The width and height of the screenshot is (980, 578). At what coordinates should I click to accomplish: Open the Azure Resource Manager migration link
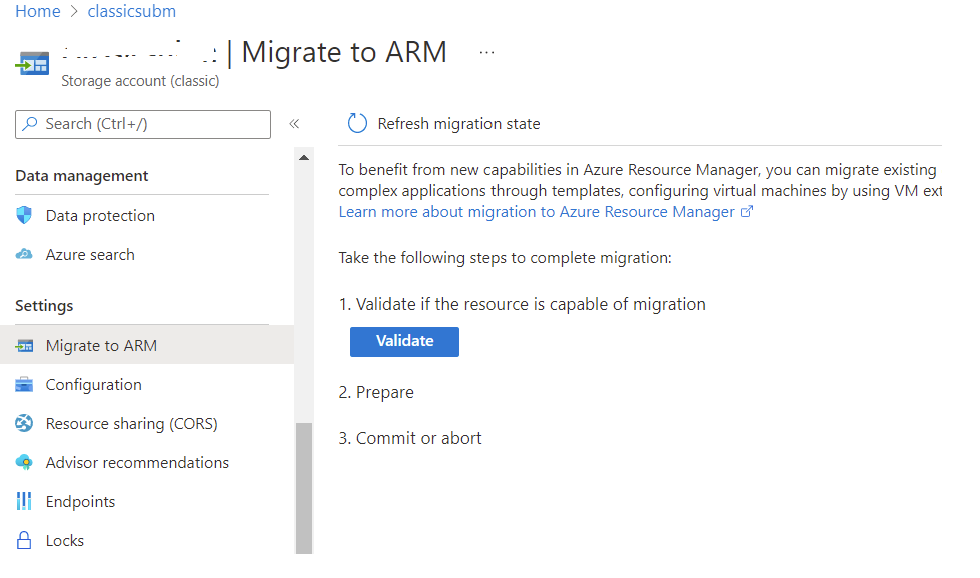point(535,211)
